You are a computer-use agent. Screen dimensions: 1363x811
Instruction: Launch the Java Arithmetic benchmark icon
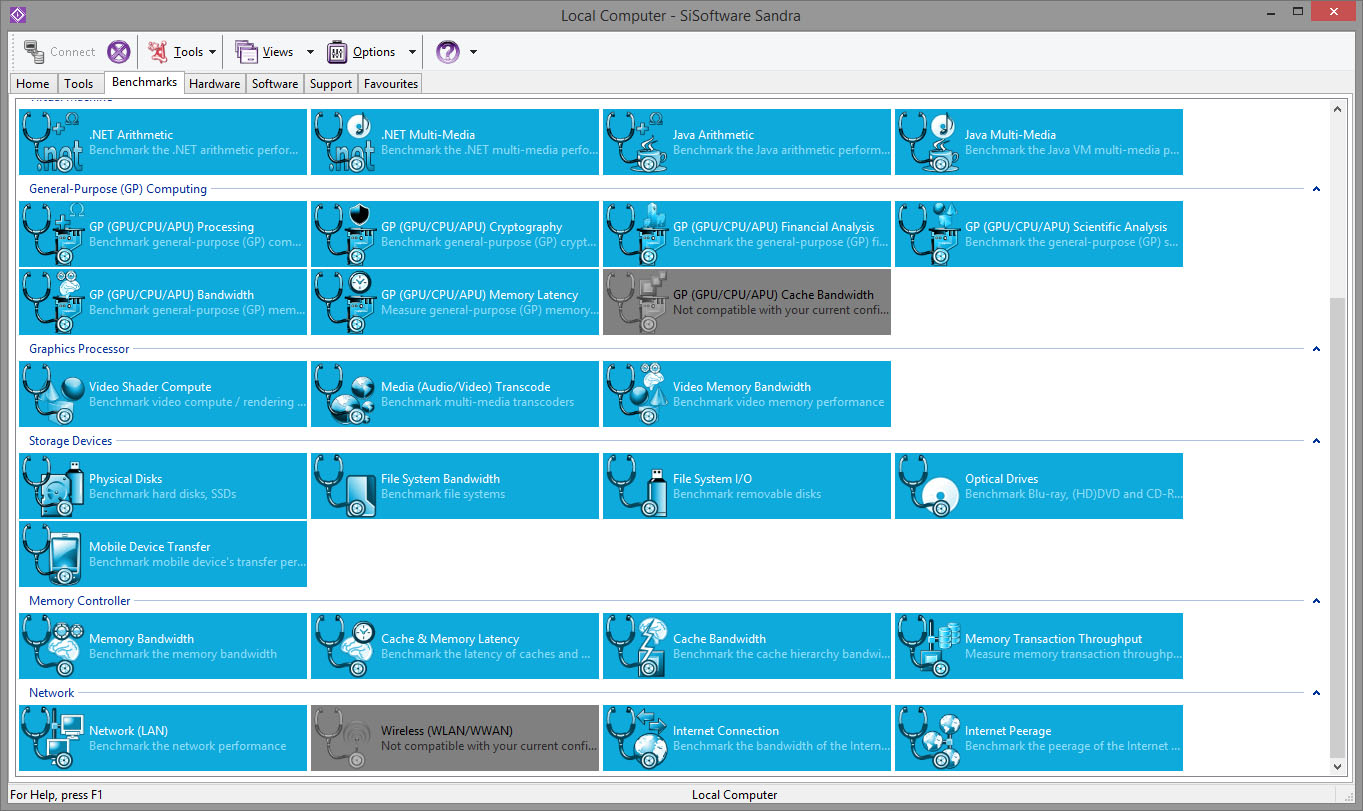pyautogui.click(x=637, y=142)
